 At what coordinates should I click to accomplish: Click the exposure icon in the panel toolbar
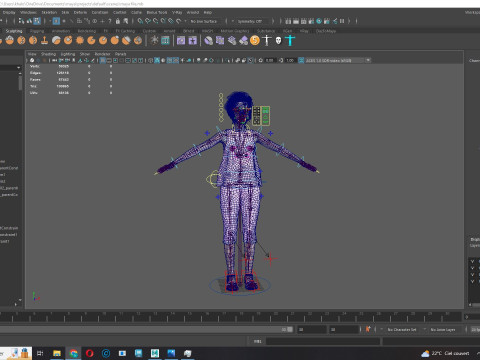(261, 60)
